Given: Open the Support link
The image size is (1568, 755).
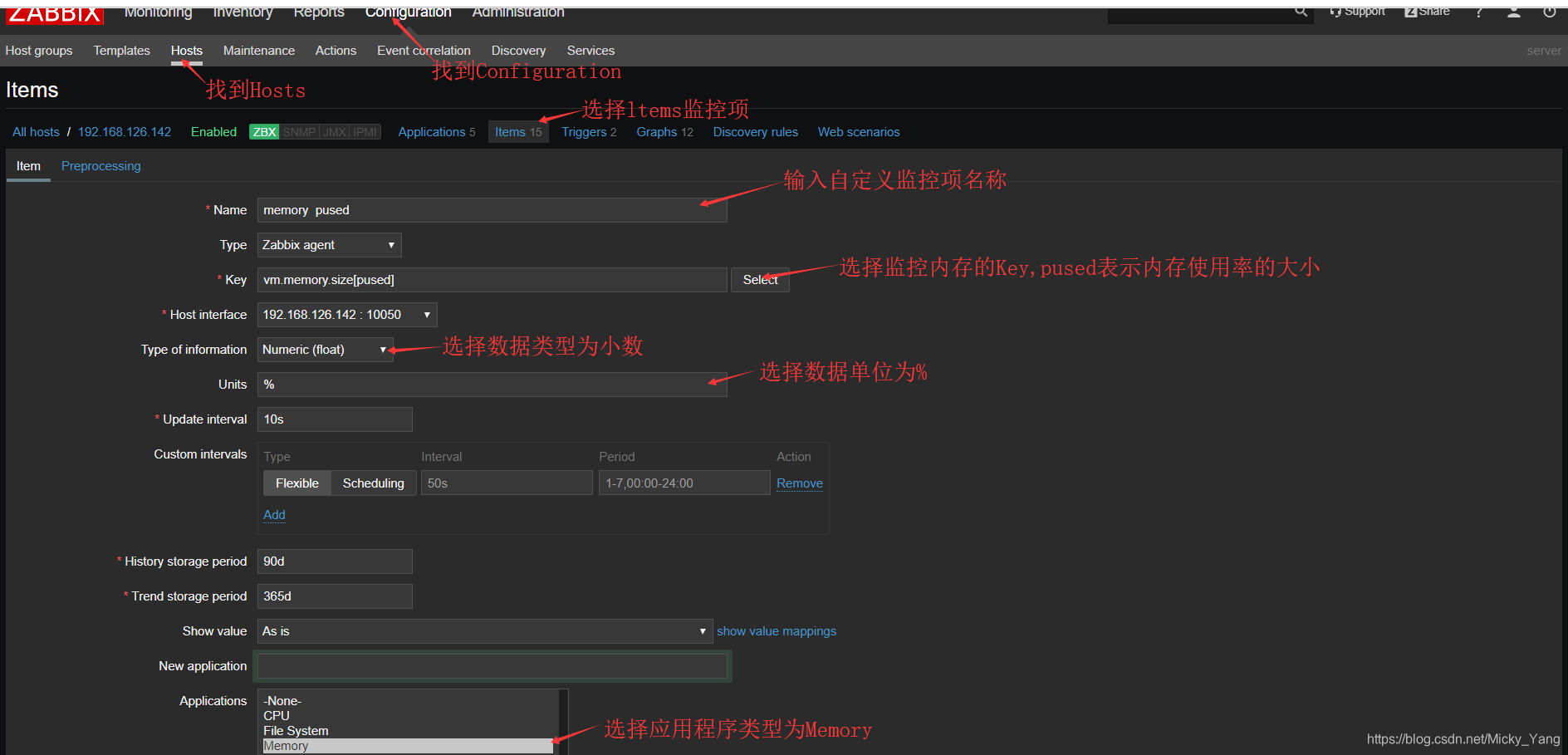Looking at the screenshot, I should coord(1357,12).
